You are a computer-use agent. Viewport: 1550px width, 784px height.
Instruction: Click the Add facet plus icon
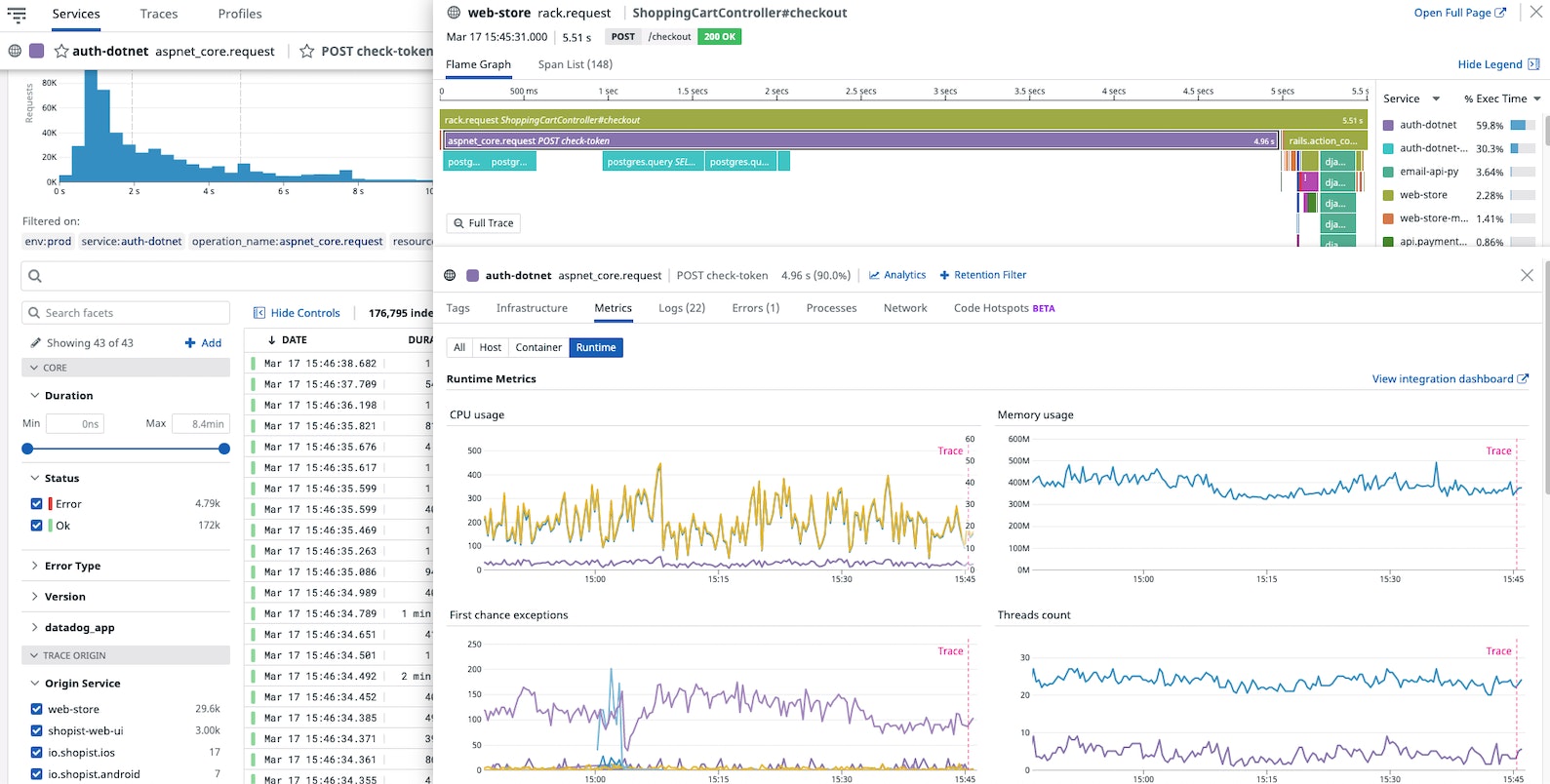click(x=190, y=343)
